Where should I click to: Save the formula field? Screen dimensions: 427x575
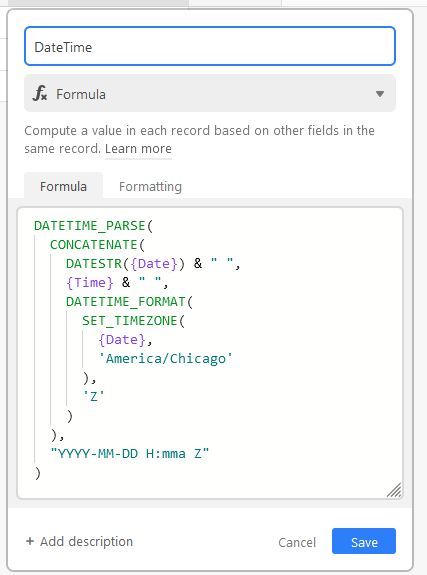click(x=364, y=541)
